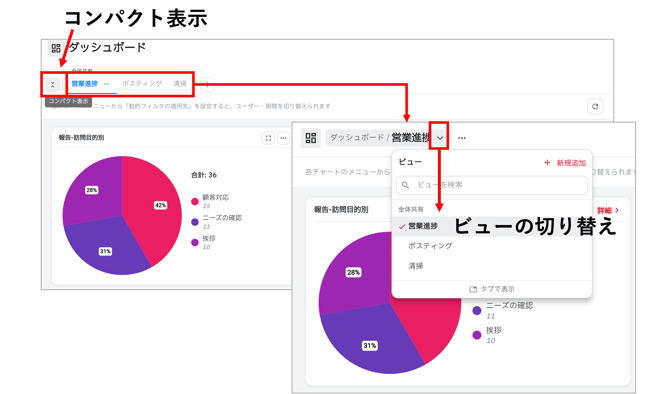The width and height of the screenshot is (670, 394).
Task: Toggle the compact view button
Action: click(x=53, y=84)
